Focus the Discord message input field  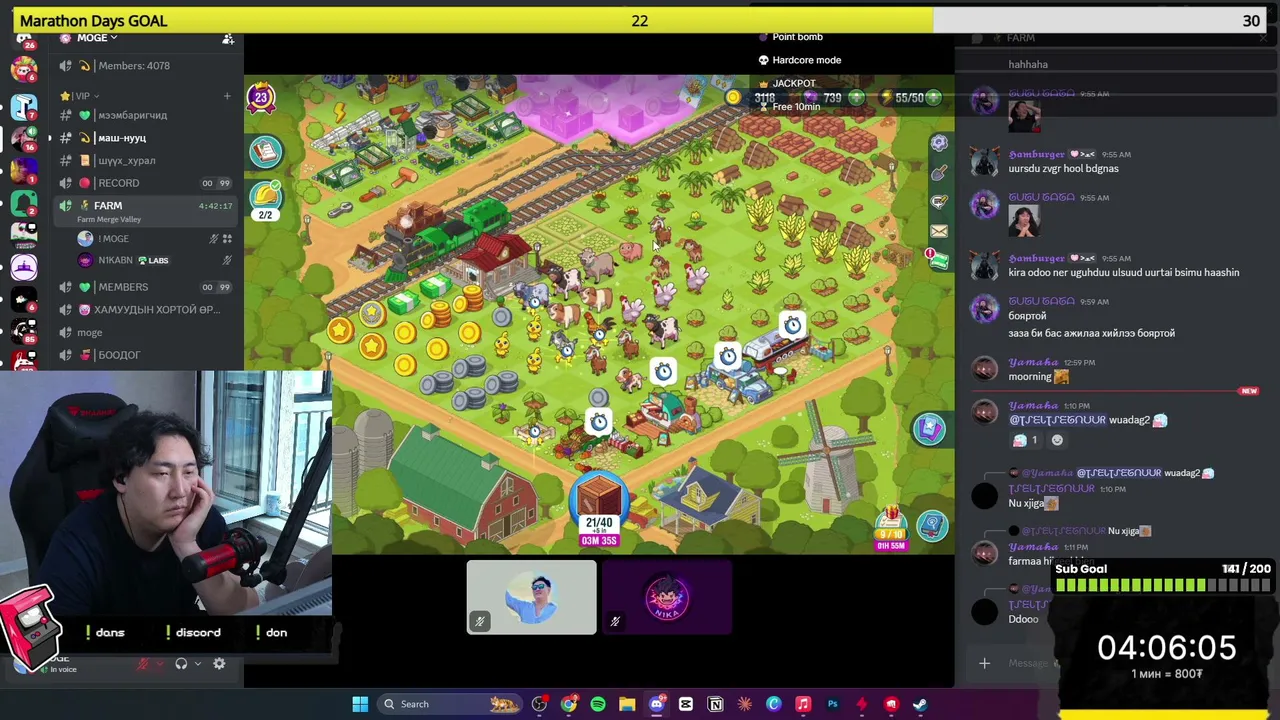pos(1030,663)
